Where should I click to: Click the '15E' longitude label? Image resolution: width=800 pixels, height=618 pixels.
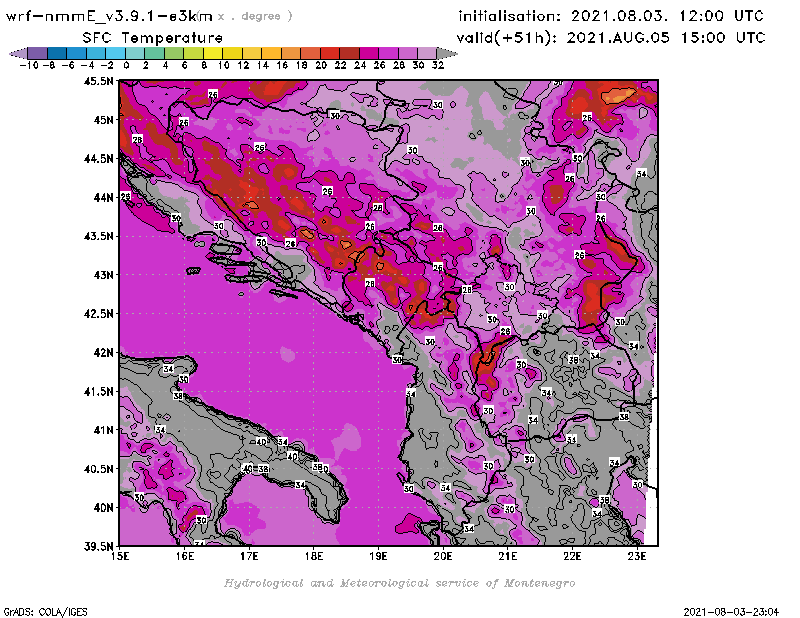(x=120, y=556)
